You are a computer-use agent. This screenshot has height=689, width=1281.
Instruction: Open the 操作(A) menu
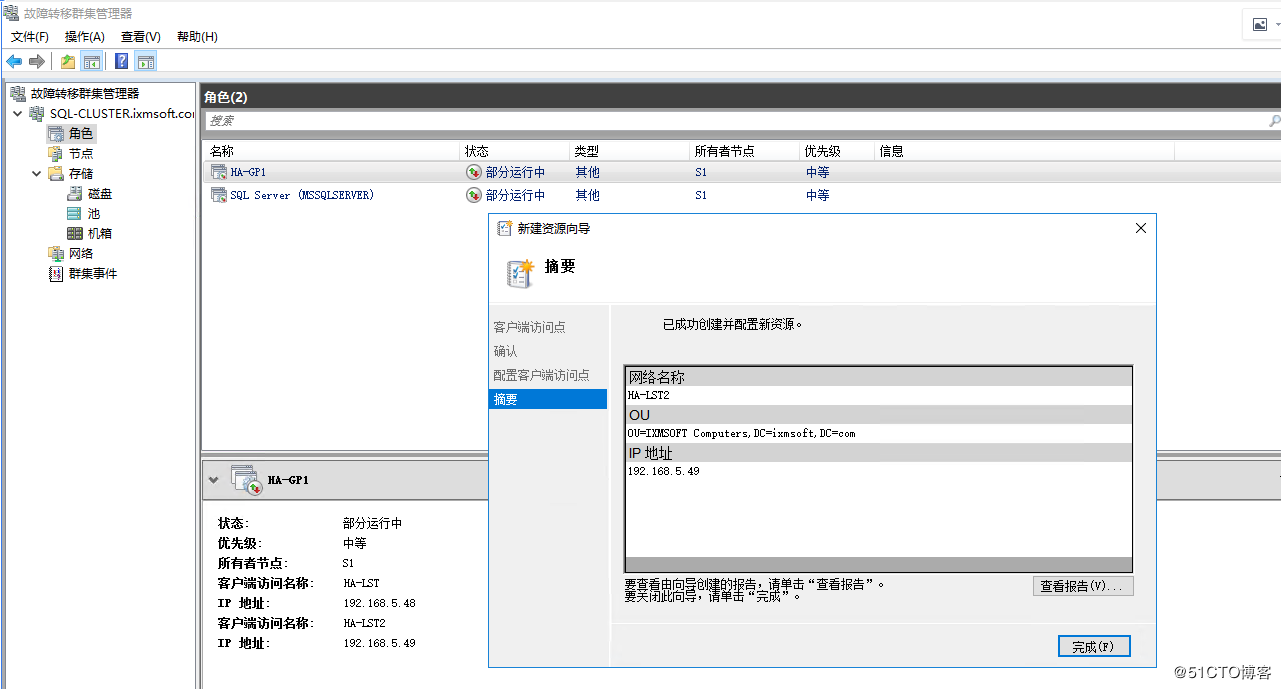(x=84, y=36)
